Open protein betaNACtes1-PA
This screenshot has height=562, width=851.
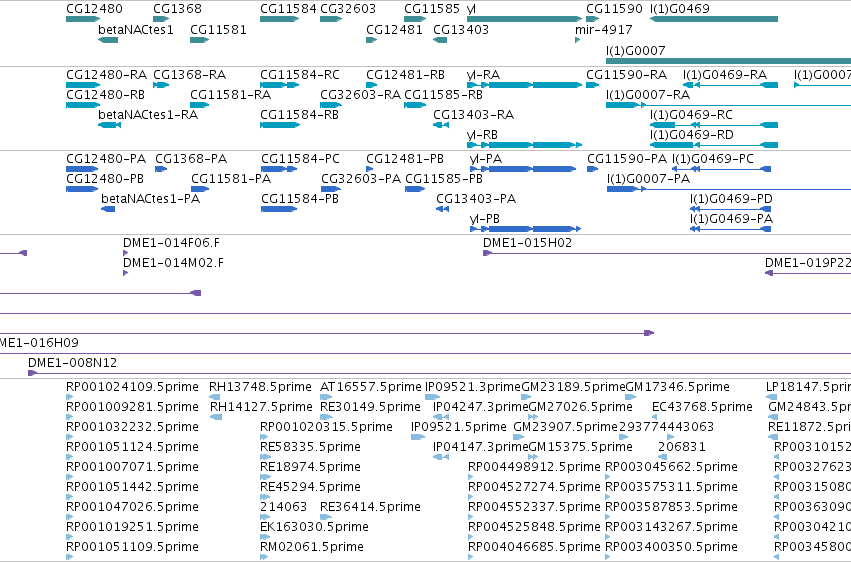click(108, 209)
